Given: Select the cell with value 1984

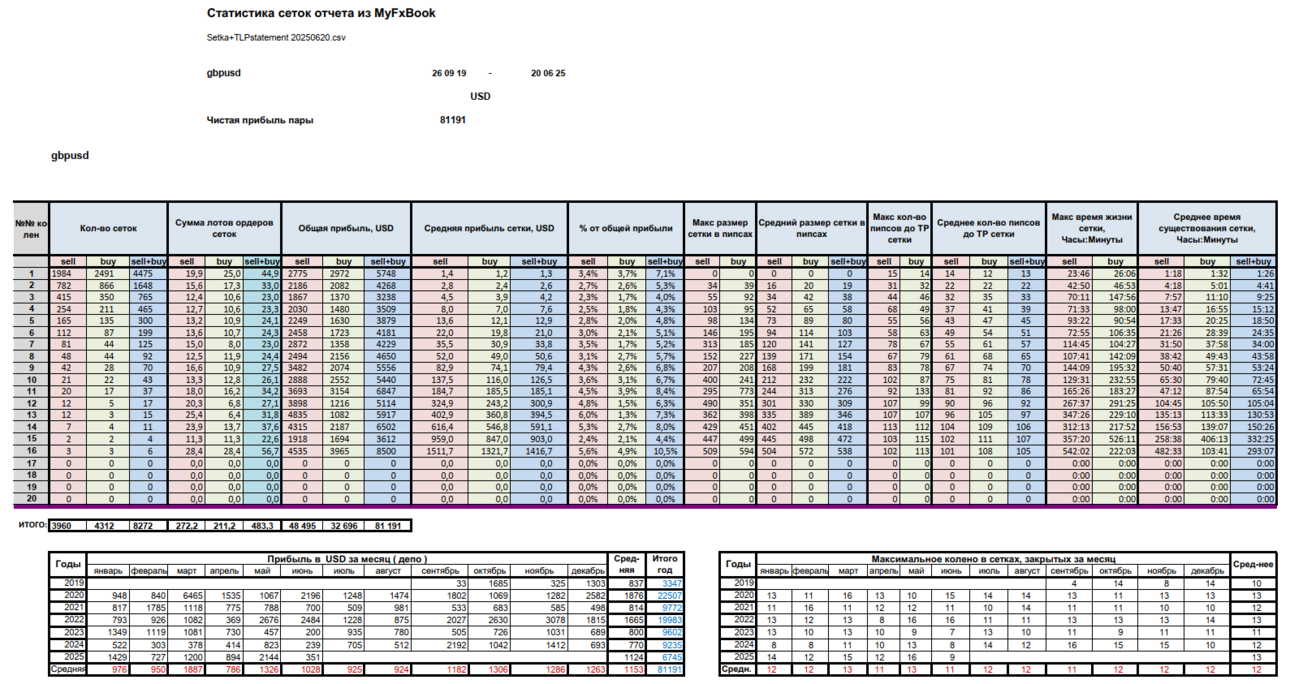Looking at the screenshot, I should click(70, 273).
